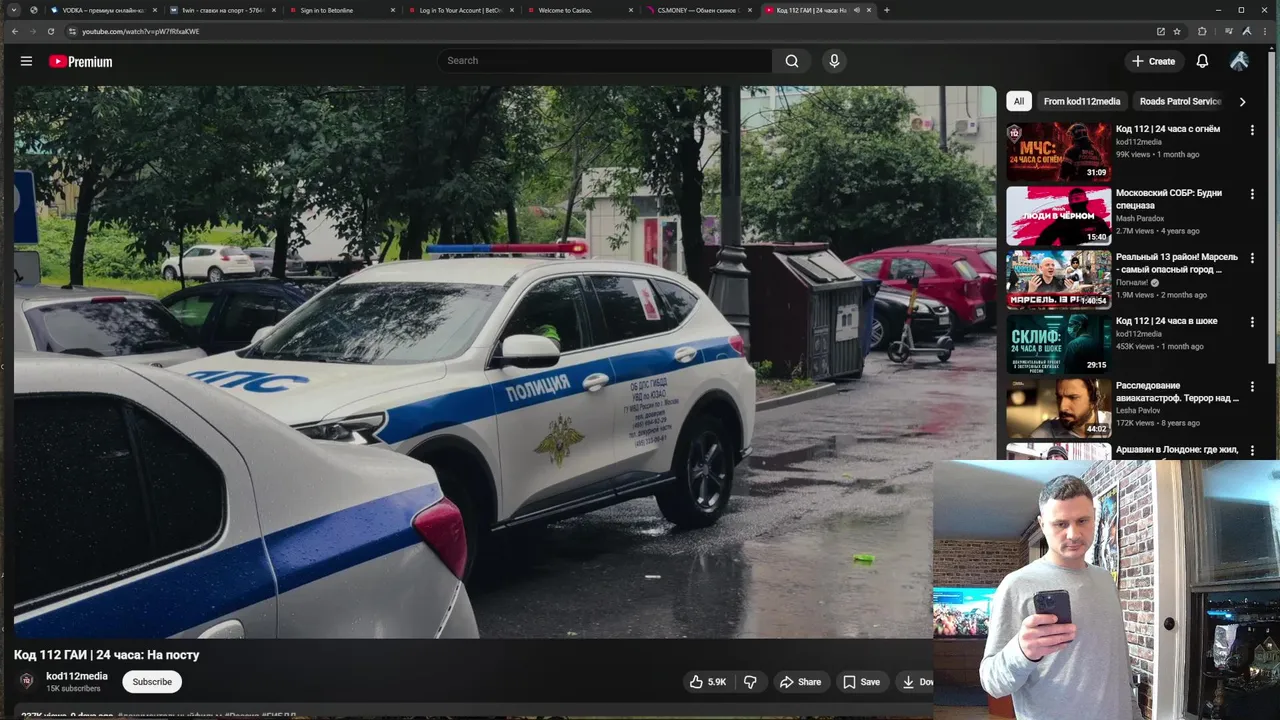Open tab search dropdown arrow

(x=14, y=10)
